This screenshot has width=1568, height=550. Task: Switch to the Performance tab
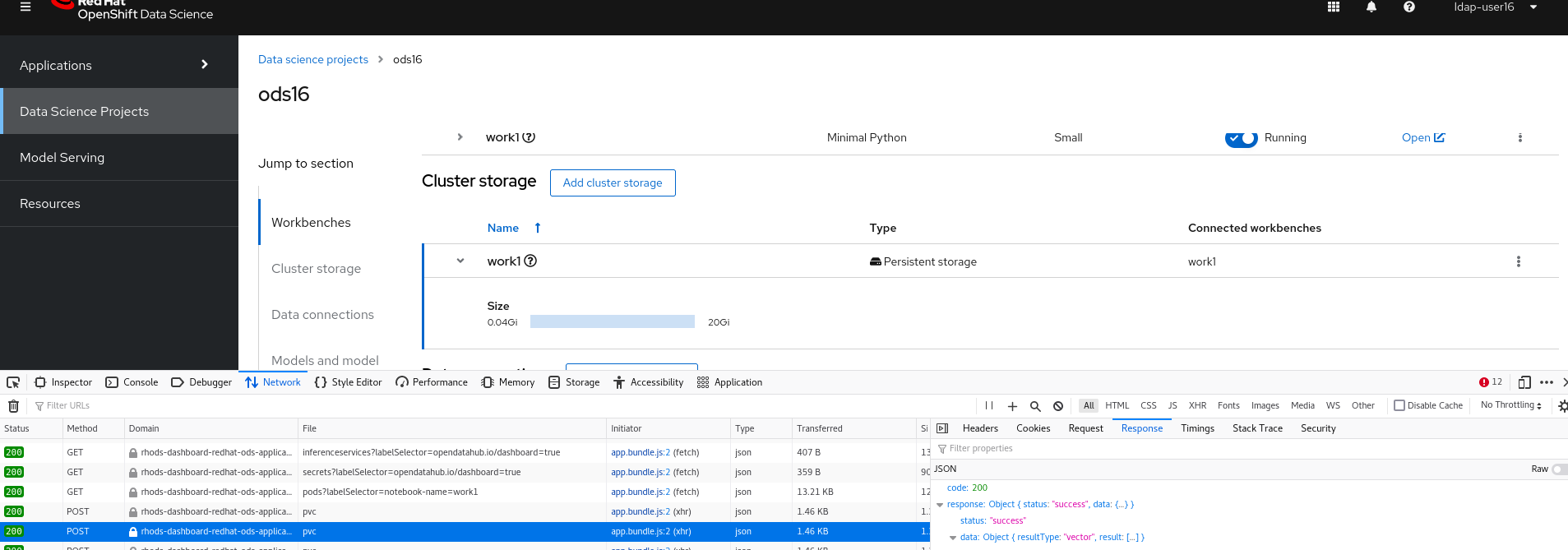click(432, 382)
